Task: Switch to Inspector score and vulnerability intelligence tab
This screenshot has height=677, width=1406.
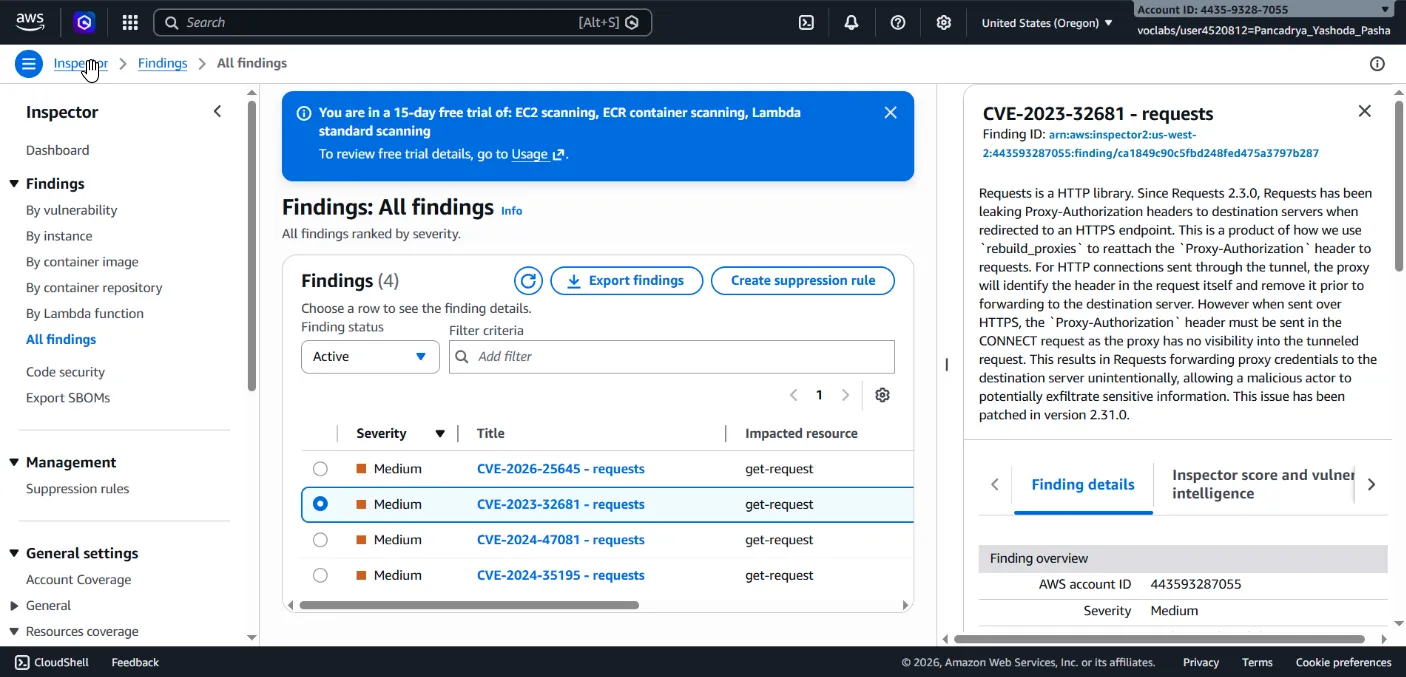Action: [1262, 484]
